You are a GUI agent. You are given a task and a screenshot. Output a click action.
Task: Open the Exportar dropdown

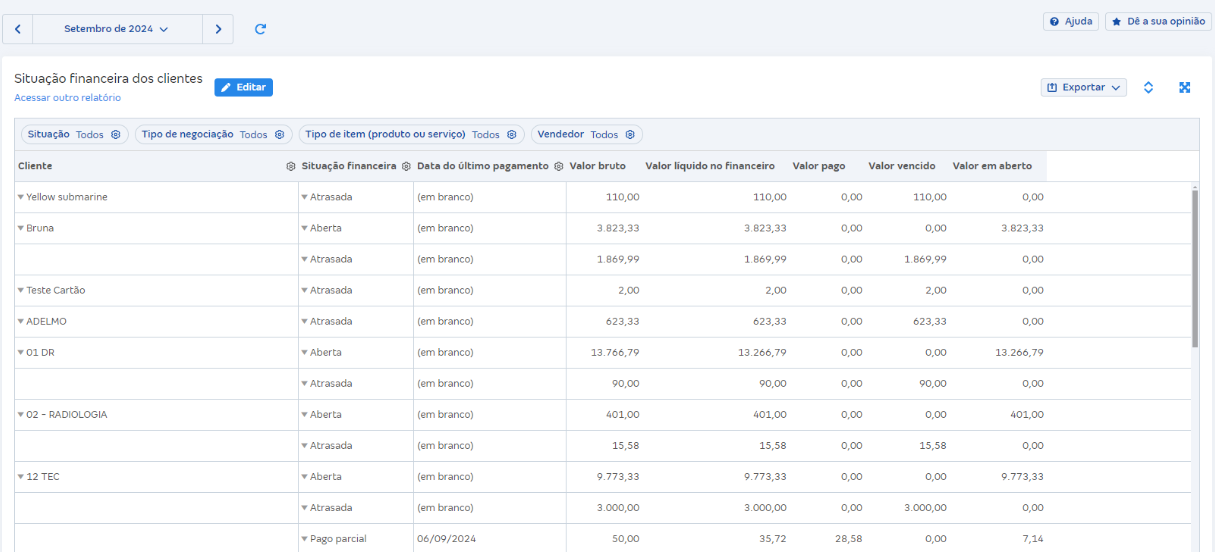[1083, 88]
